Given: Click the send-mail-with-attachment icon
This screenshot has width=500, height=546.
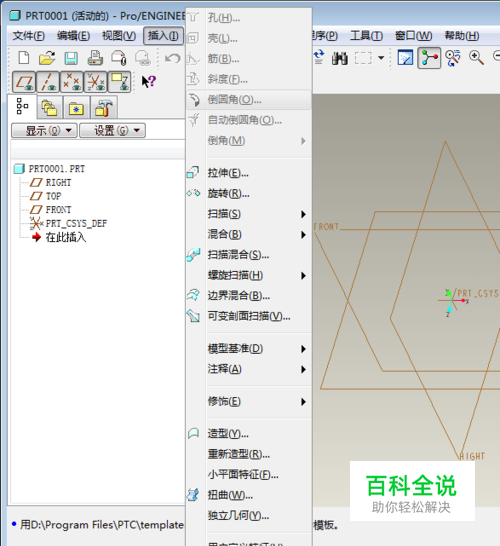Looking at the screenshot, I should click(x=119, y=58).
